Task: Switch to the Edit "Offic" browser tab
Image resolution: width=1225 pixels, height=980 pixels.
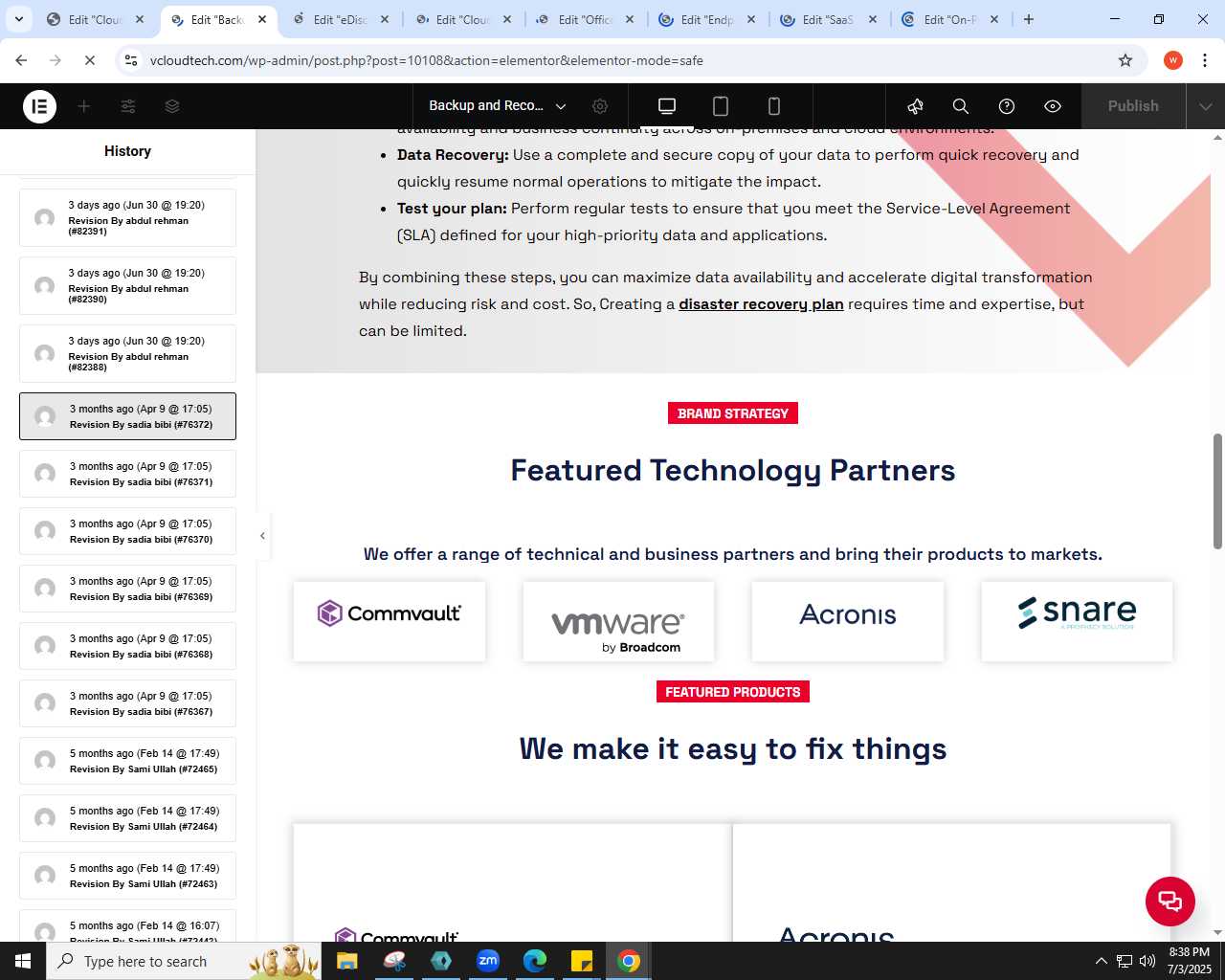Action: (x=585, y=19)
